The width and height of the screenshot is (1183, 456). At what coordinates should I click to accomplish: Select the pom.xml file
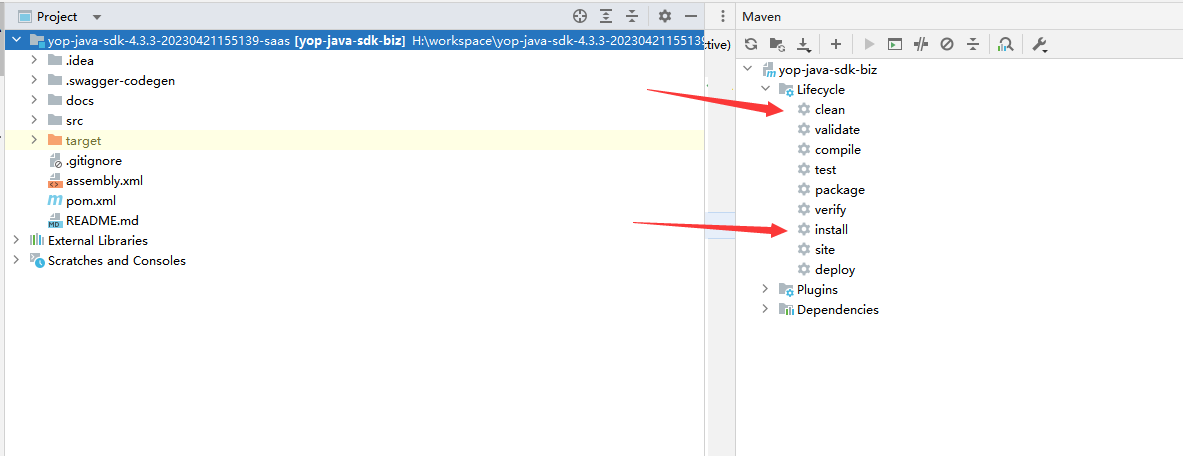tap(90, 200)
